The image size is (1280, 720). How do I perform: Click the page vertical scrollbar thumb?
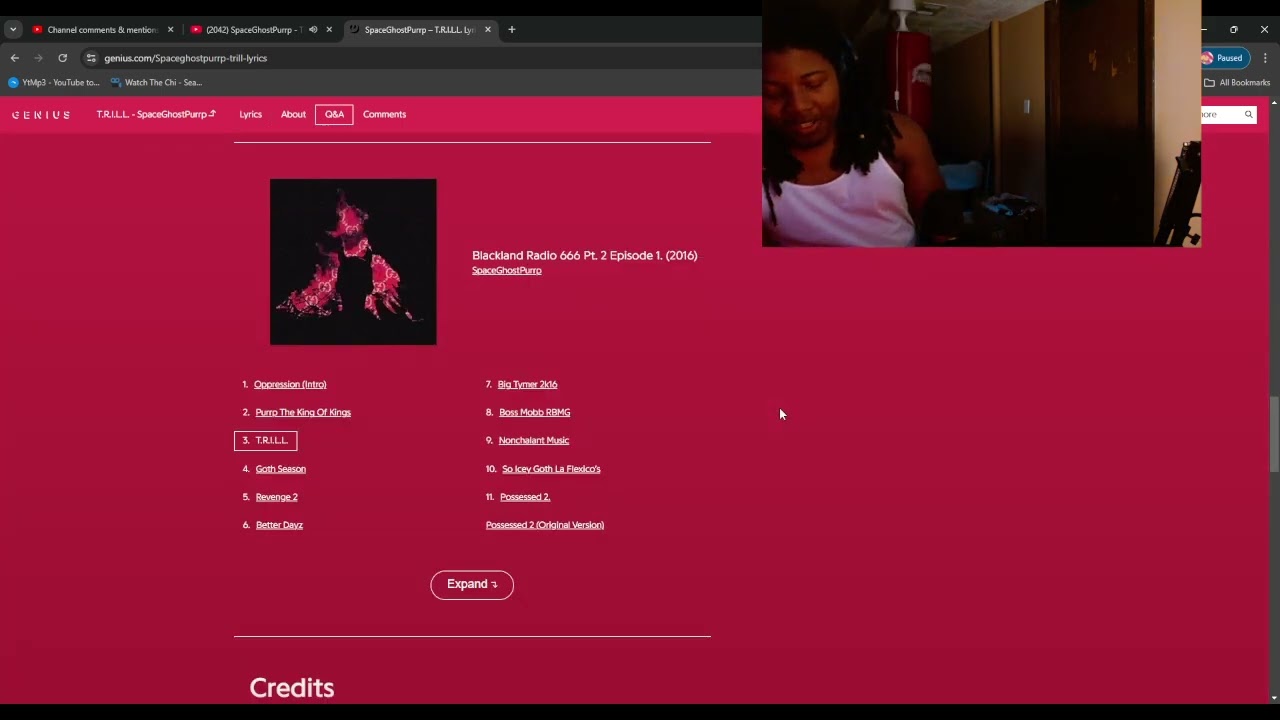point(1274,433)
